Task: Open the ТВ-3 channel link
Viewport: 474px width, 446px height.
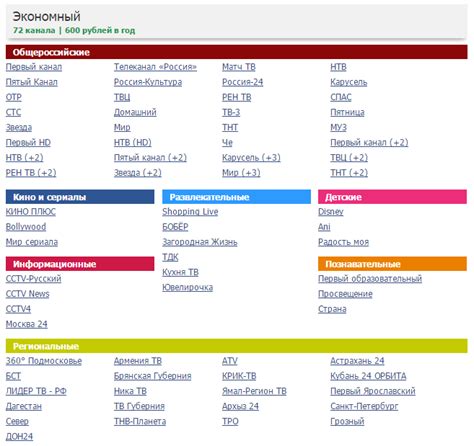Action: [231, 112]
